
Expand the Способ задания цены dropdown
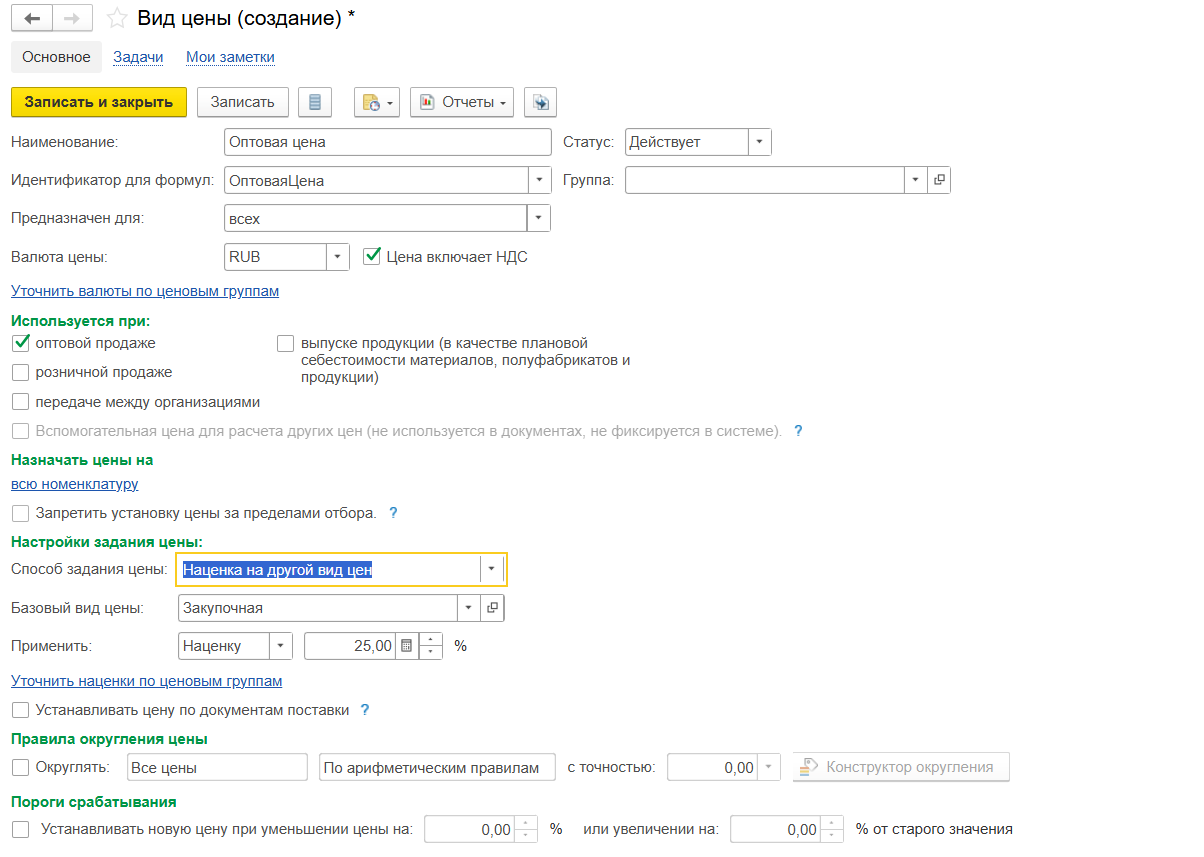[492, 569]
